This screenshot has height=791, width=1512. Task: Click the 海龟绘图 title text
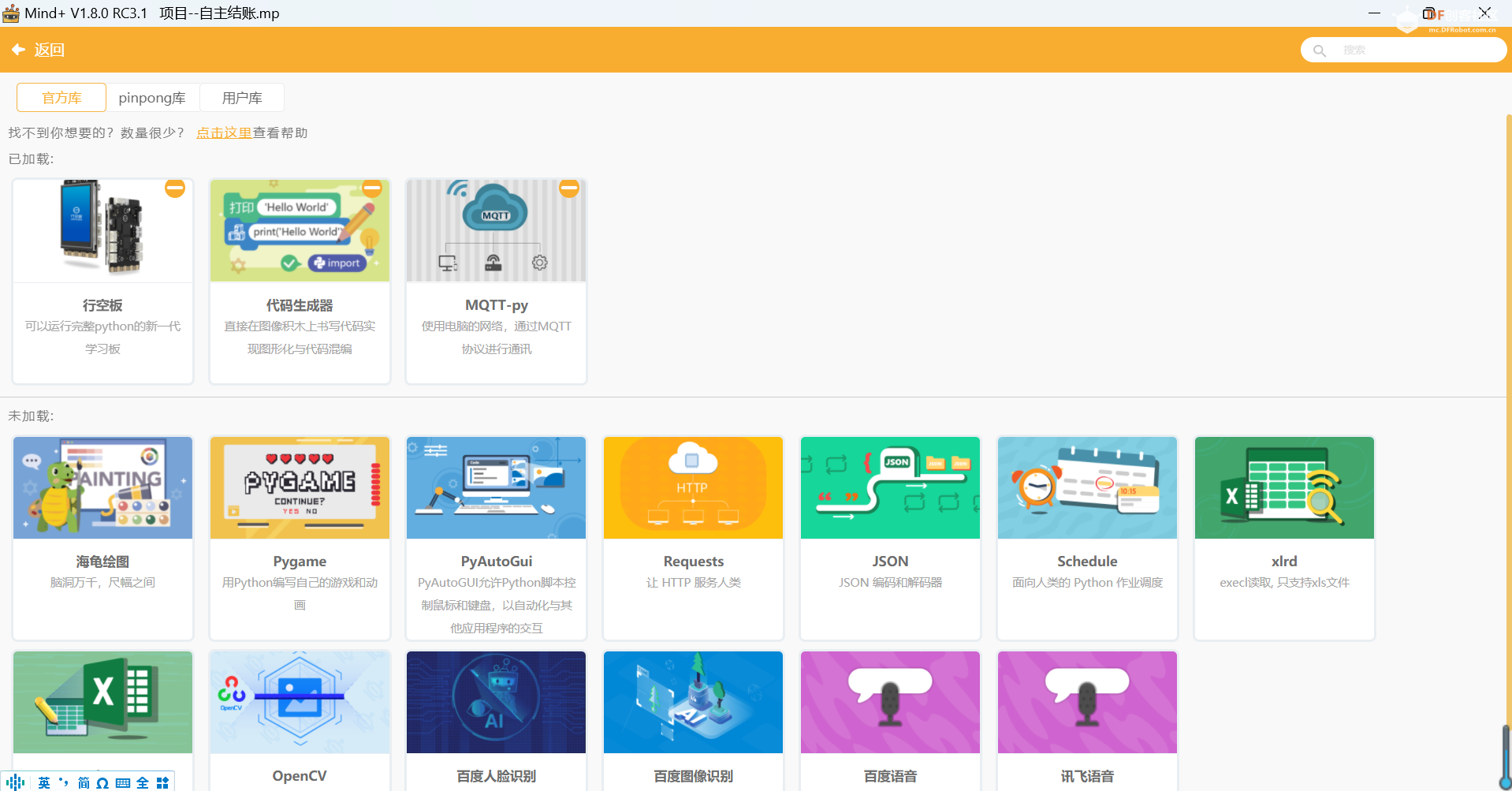(102, 562)
